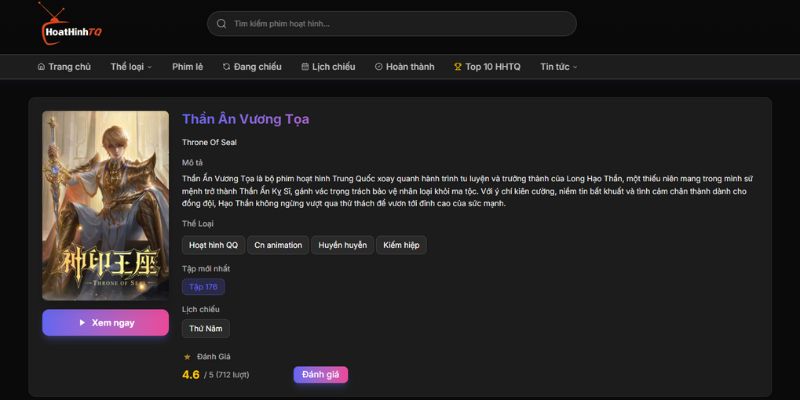Select the Kiếm hiệp genre tag
The width and height of the screenshot is (800, 400).
pos(402,245)
